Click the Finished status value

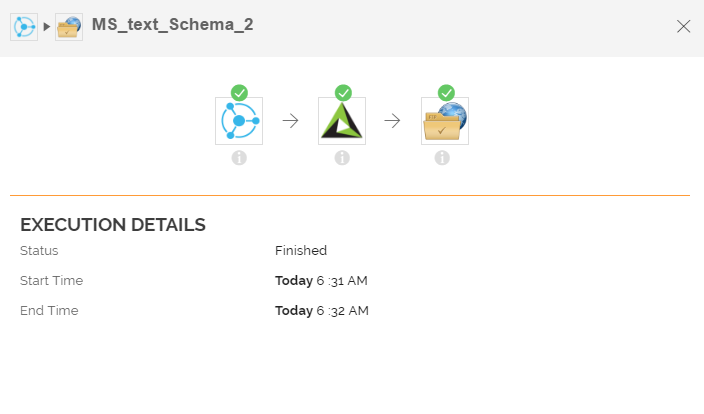301,251
